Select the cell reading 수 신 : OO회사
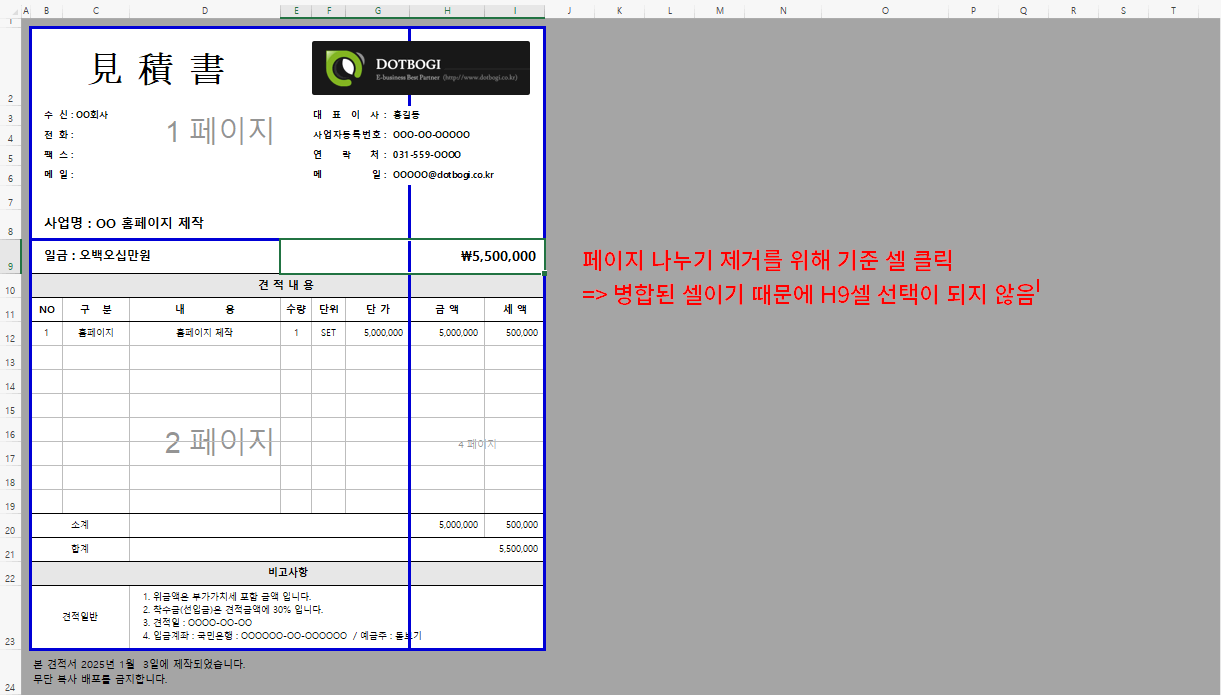The width and height of the screenshot is (1221, 695). pyautogui.click(x=76, y=115)
